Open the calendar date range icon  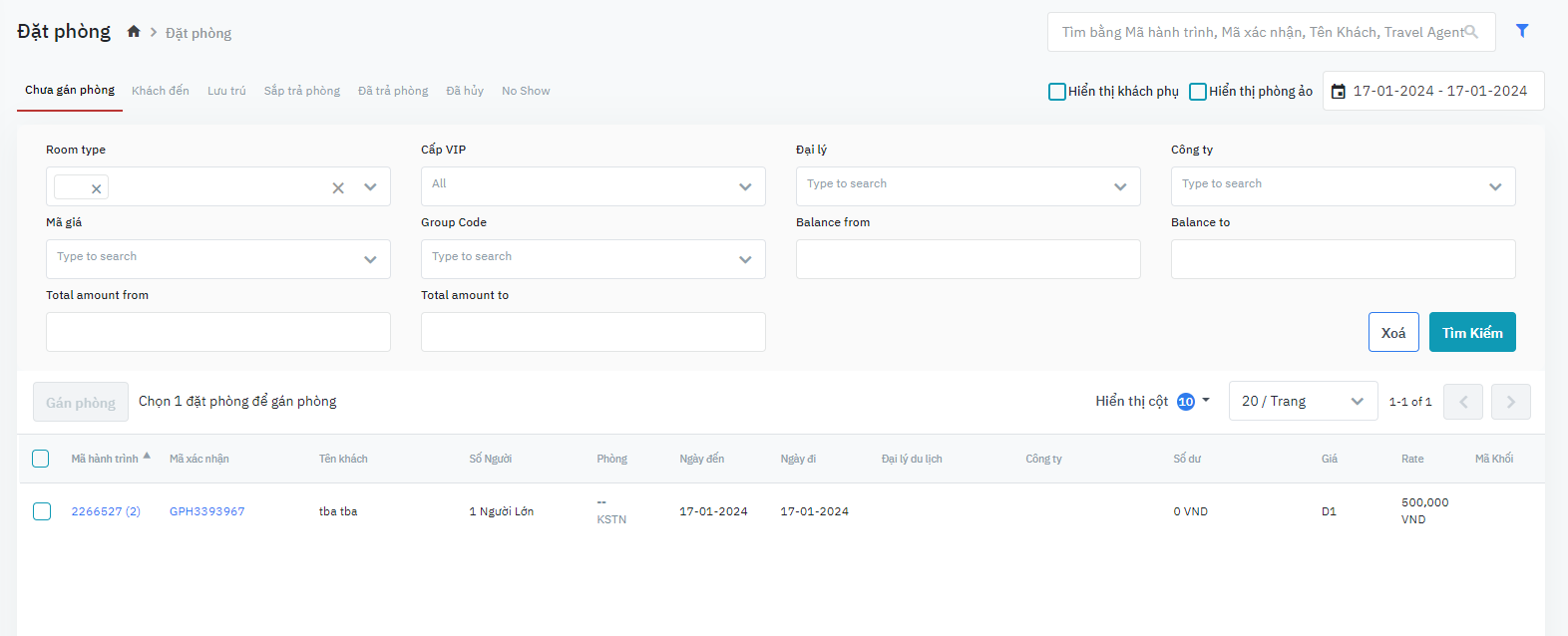(x=1339, y=91)
